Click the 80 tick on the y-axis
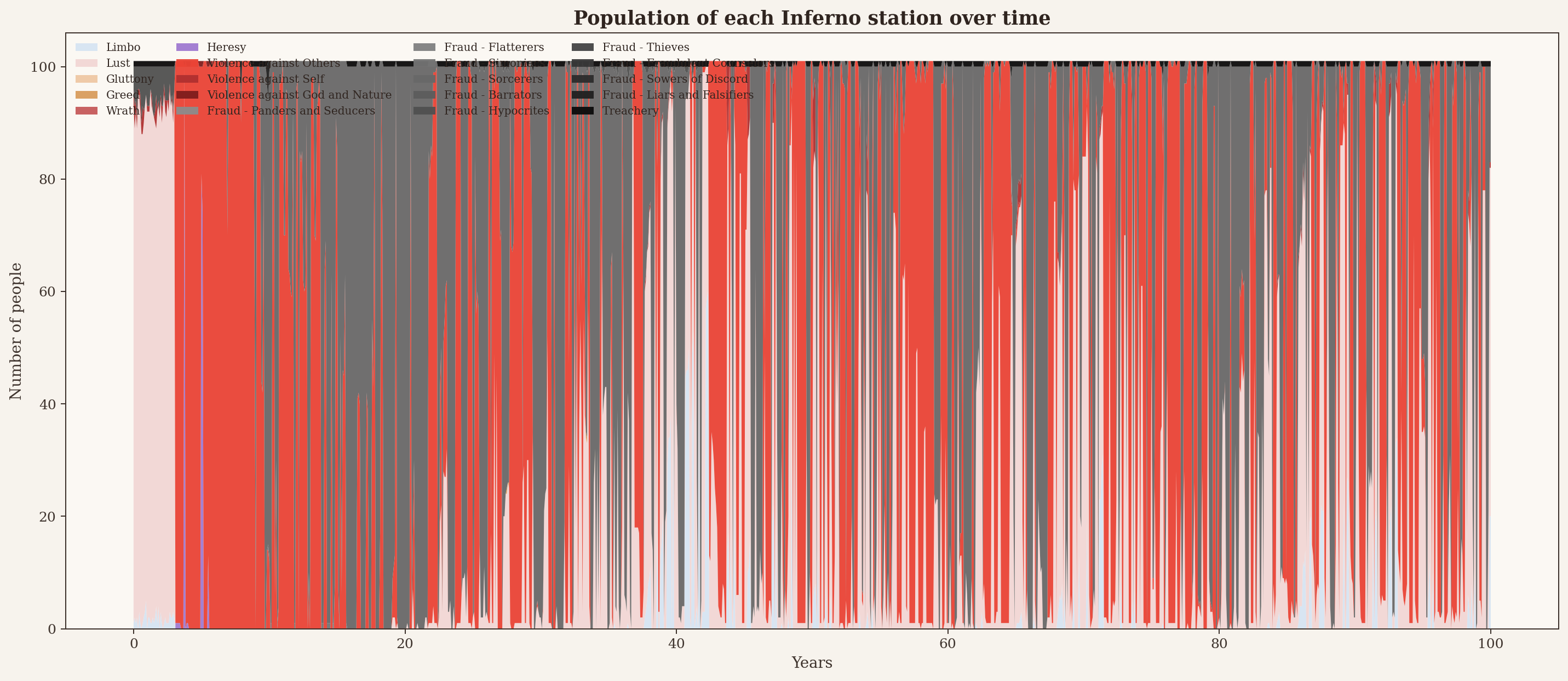The image size is (1568, 681). pyautogui.click(x=48, y=180)
